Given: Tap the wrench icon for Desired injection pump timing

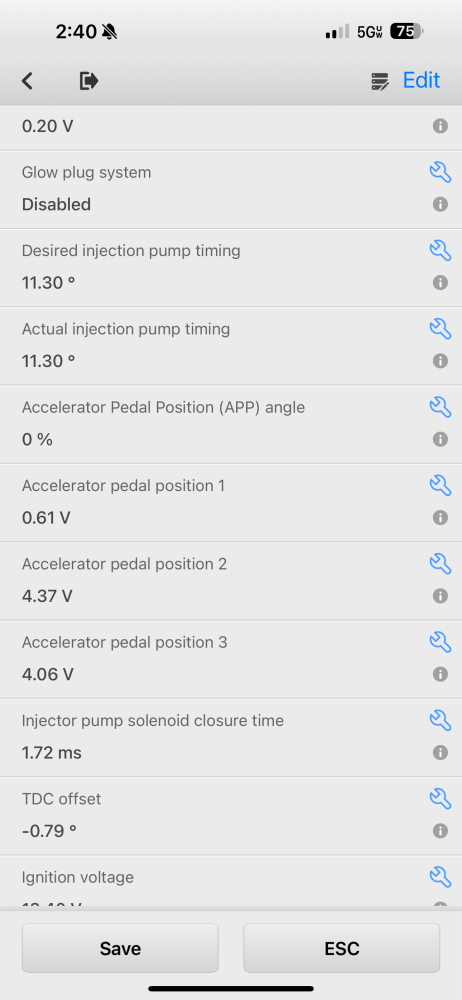Looking at the screenshot, I should [x=440, y=251].
